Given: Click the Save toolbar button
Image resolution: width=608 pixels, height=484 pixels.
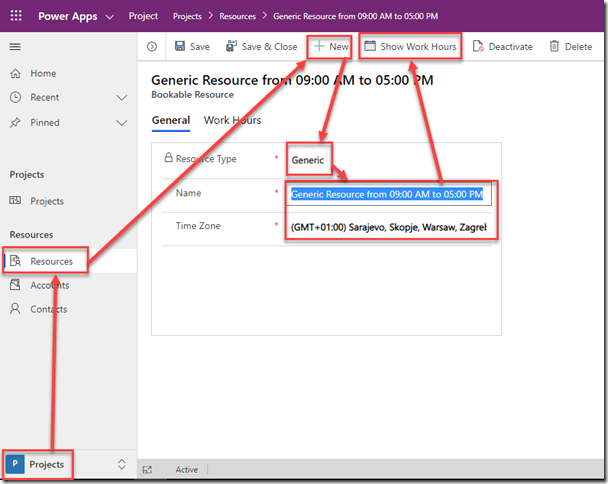Looking at the screenshot, I should coord(192,47).
